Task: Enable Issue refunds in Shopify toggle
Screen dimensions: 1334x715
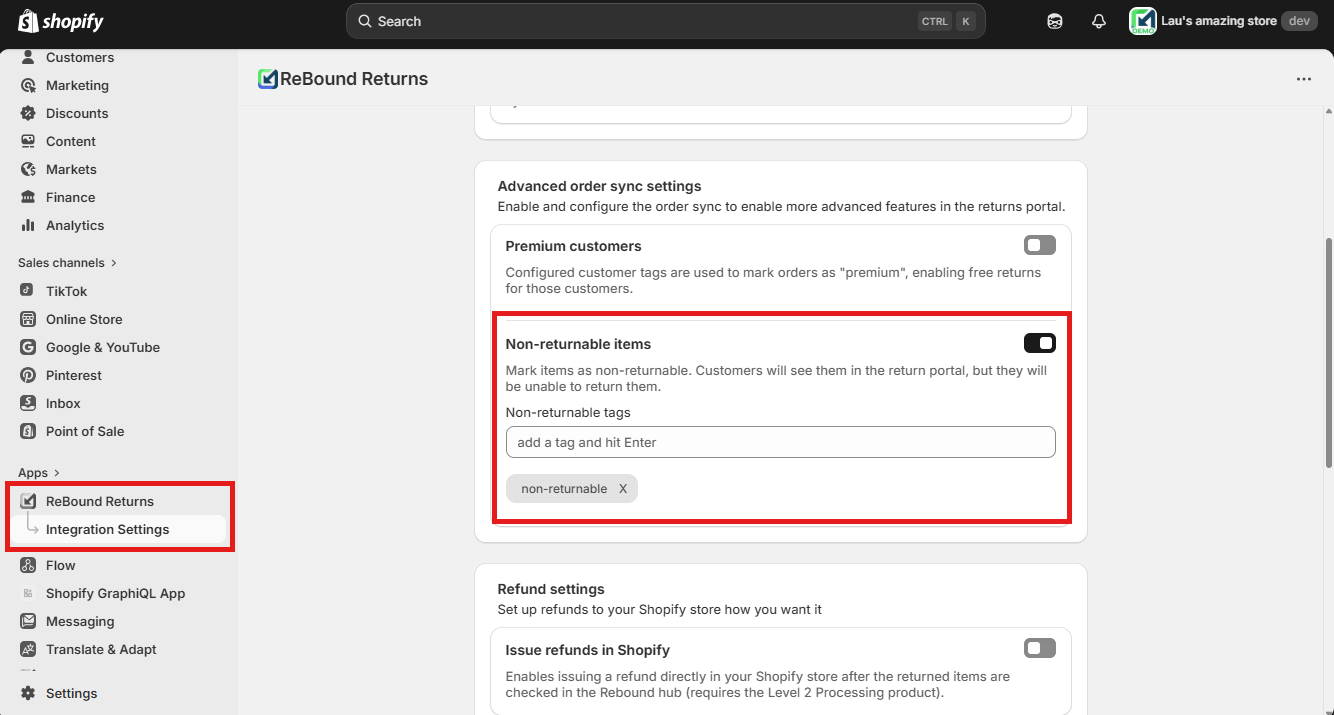Action: pos(1040,648)
